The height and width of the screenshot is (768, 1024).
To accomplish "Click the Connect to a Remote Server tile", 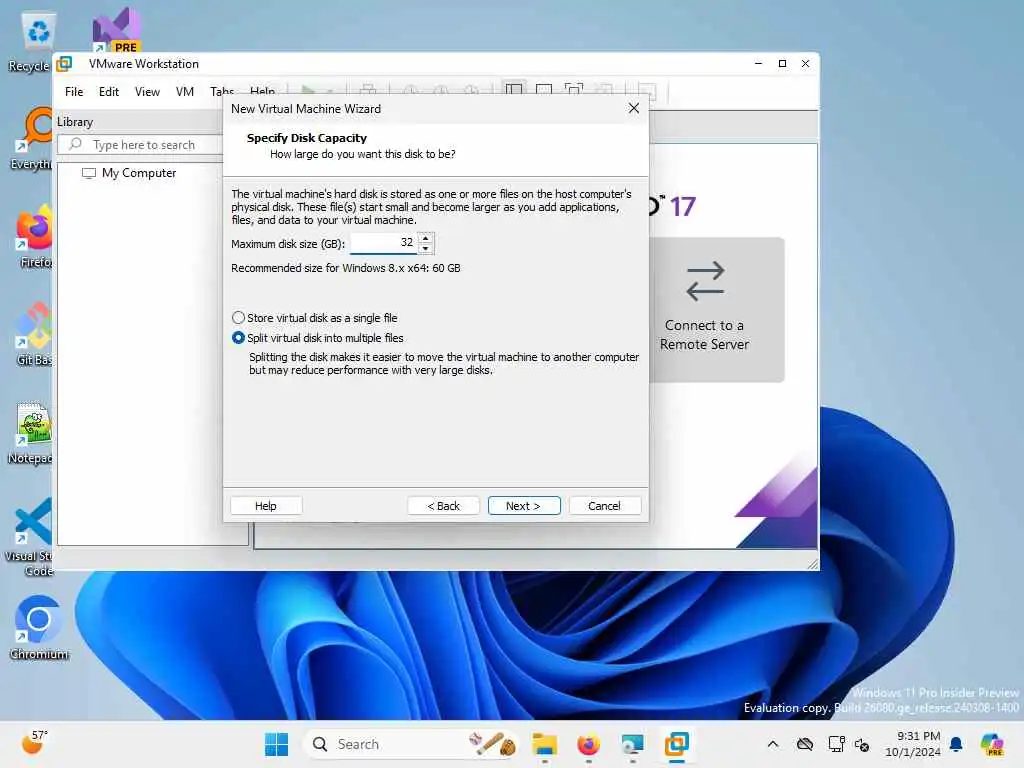I will click(x=716, y=310).
